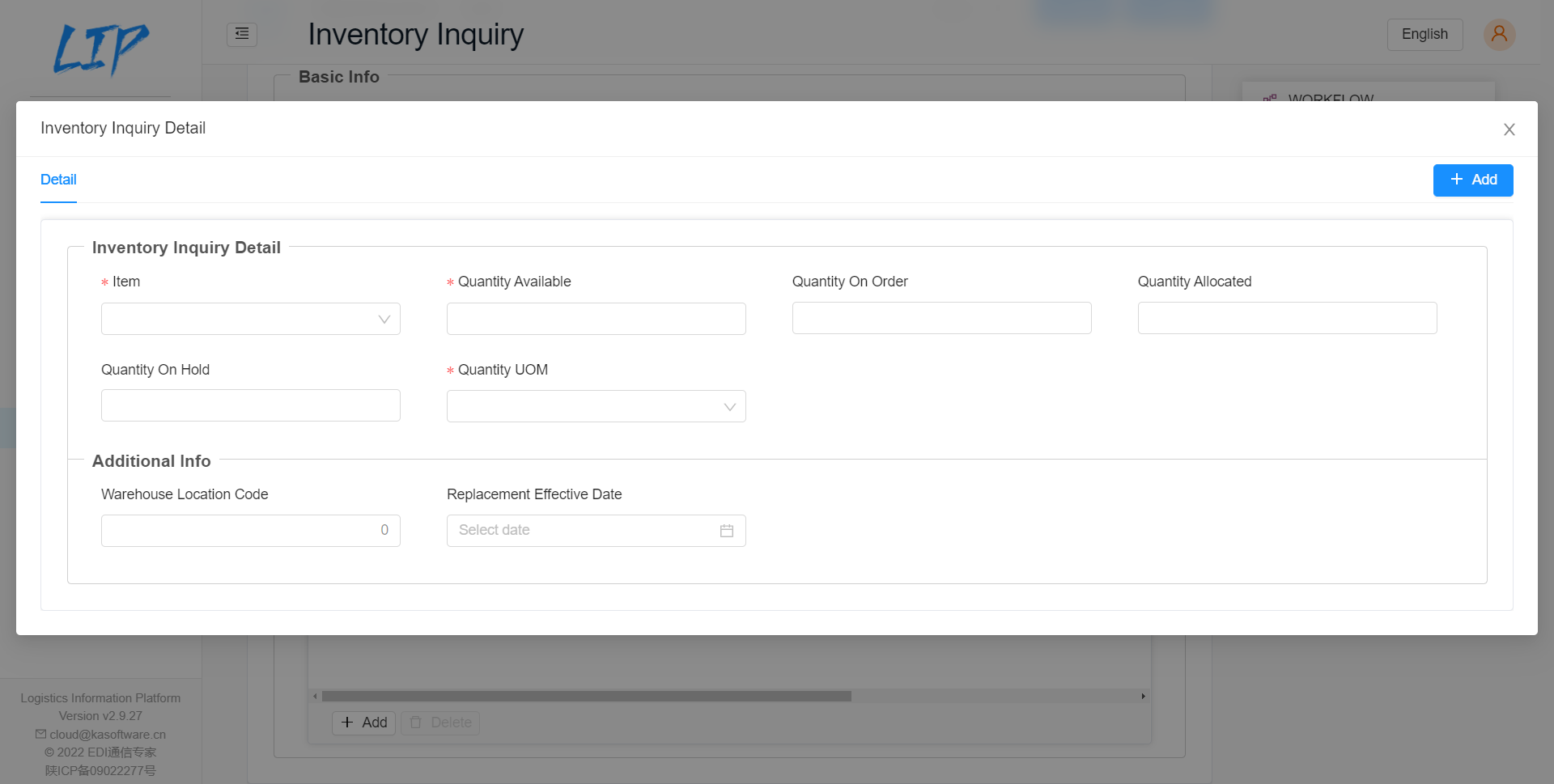Select the Quantity On Hold field
Screen dimensions: 1554x784
click(x=250, y=405)
